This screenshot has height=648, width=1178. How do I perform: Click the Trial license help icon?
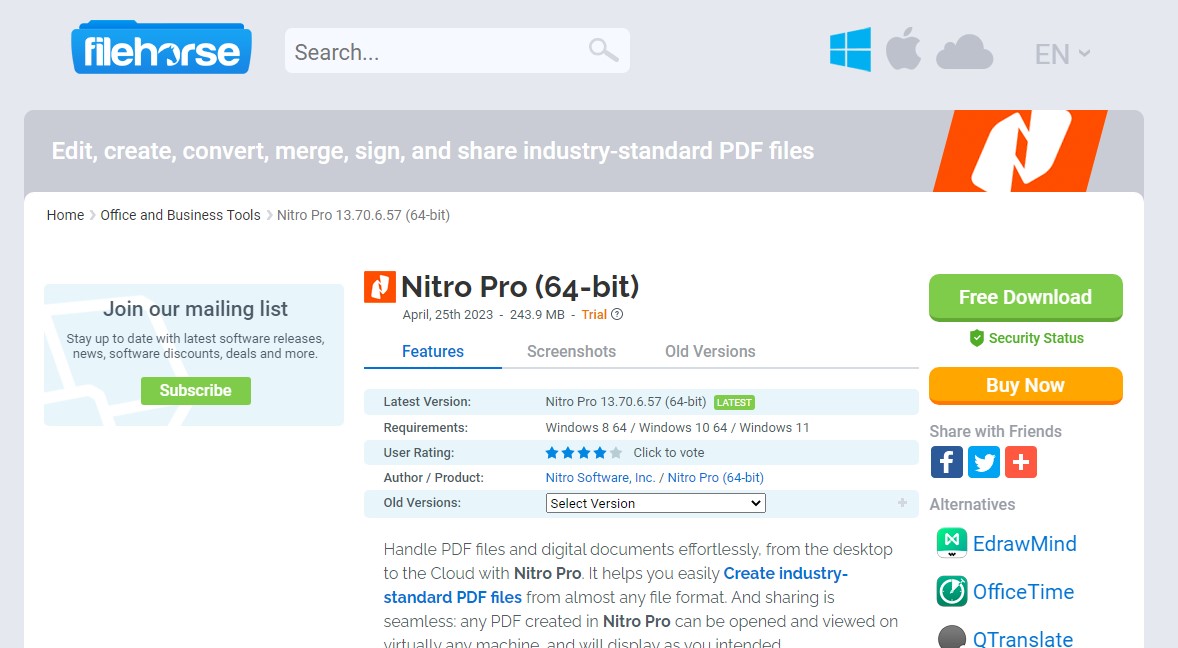(617, 315)
